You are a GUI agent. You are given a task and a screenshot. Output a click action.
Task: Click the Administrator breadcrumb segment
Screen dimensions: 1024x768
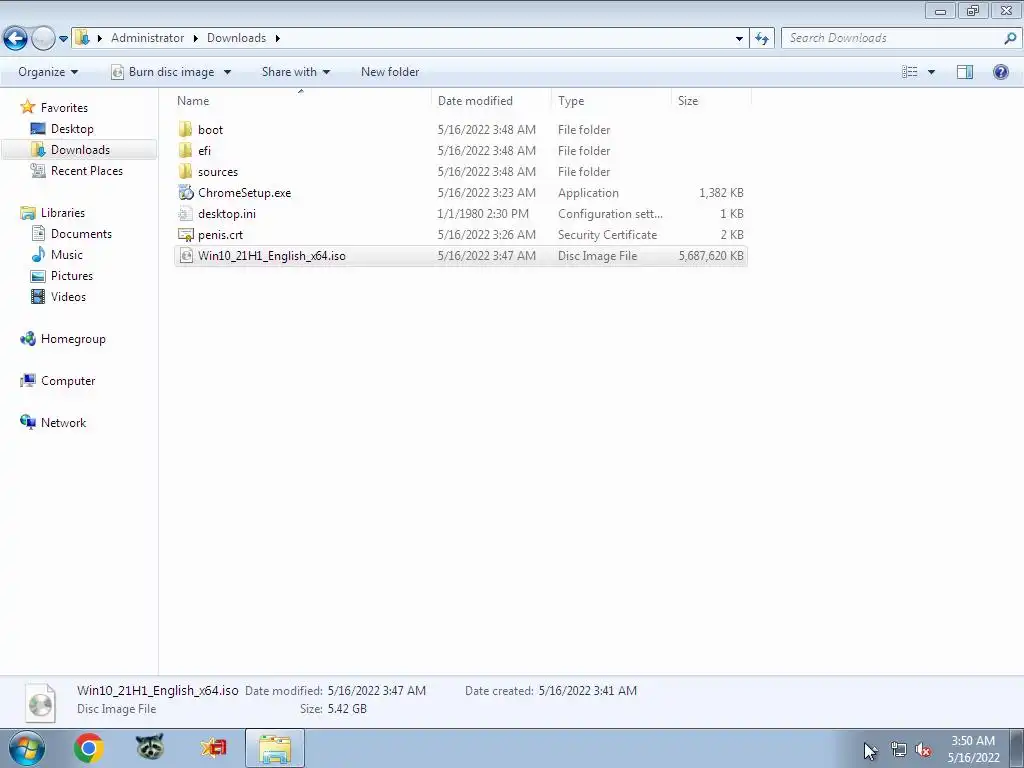[147, 38]
